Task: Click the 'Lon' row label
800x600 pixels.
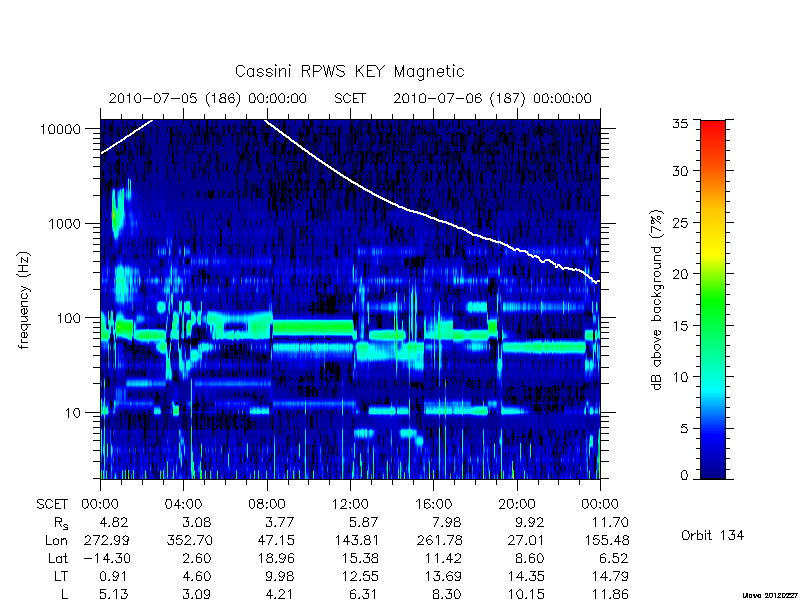Action: click(x=57, y=540)
